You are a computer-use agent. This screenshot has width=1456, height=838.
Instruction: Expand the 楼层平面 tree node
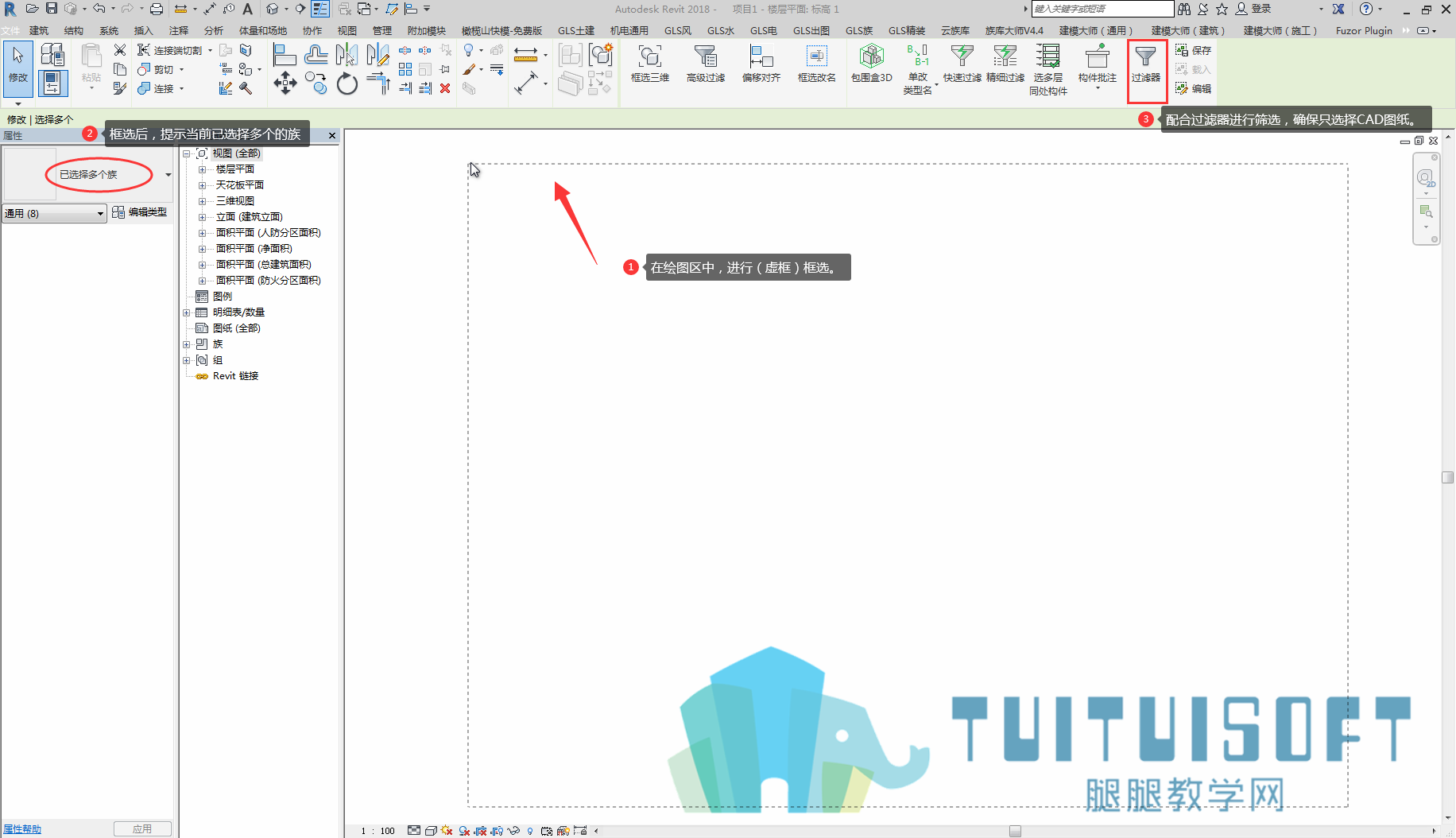[202, 169]
